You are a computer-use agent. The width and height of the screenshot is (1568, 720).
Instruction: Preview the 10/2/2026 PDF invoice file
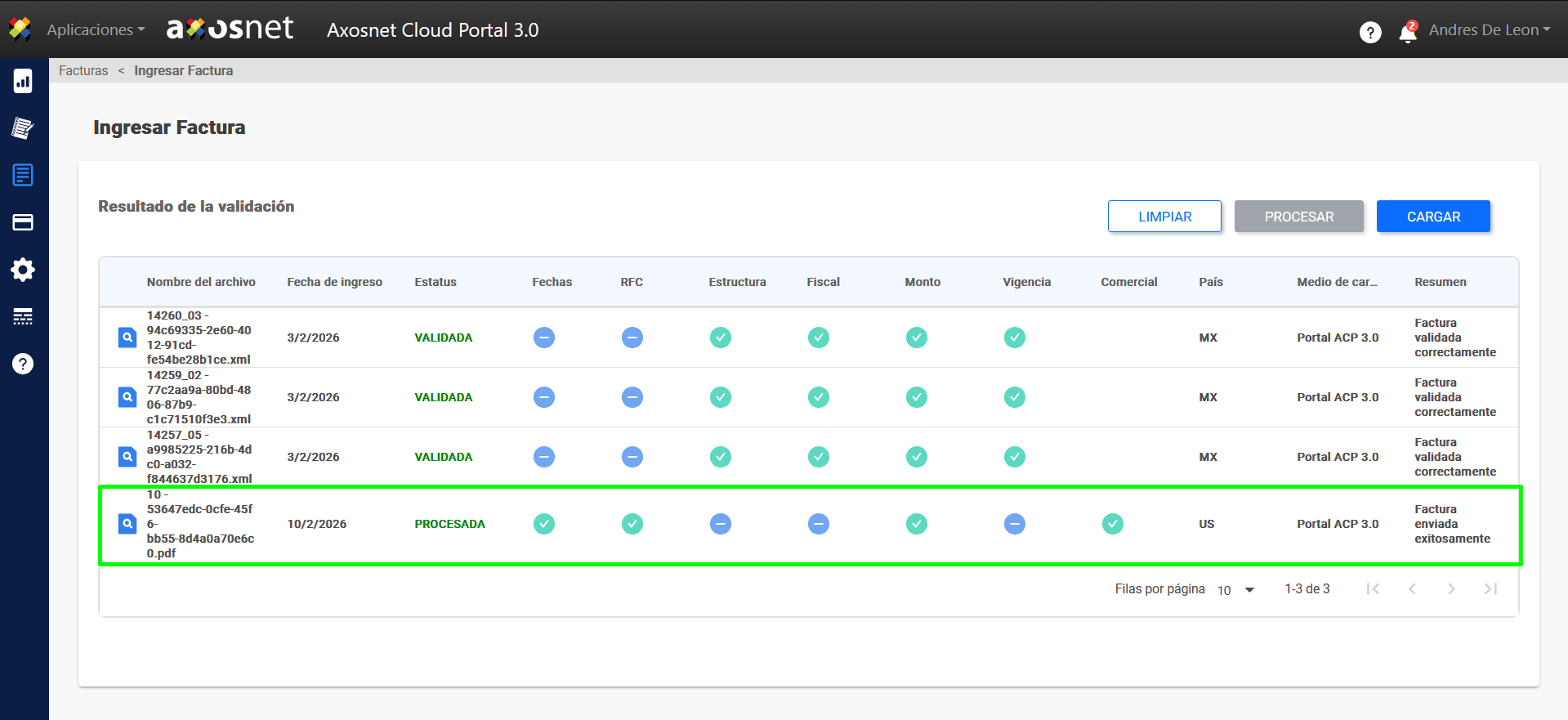click(x=127, y=524)
